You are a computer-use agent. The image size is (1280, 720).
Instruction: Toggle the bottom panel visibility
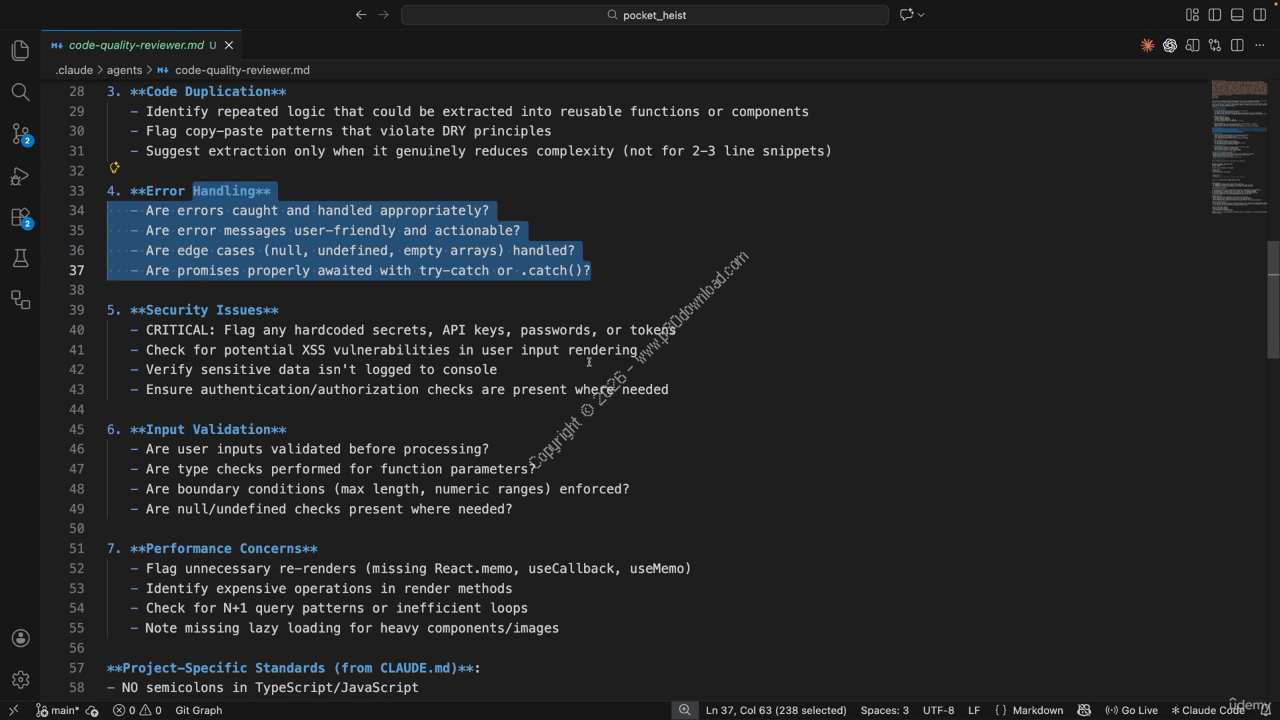tap(1237, 15)
